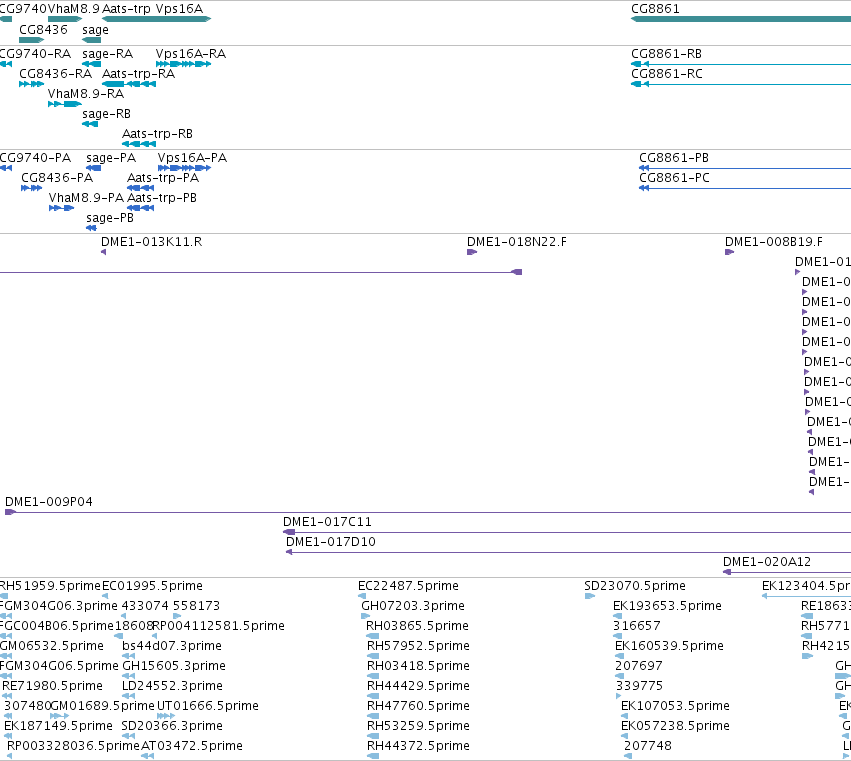The width and height of the screenshot is (851, 761).
Task: Select the CG9740-PA protein label
Action: [x=35, y=158]
